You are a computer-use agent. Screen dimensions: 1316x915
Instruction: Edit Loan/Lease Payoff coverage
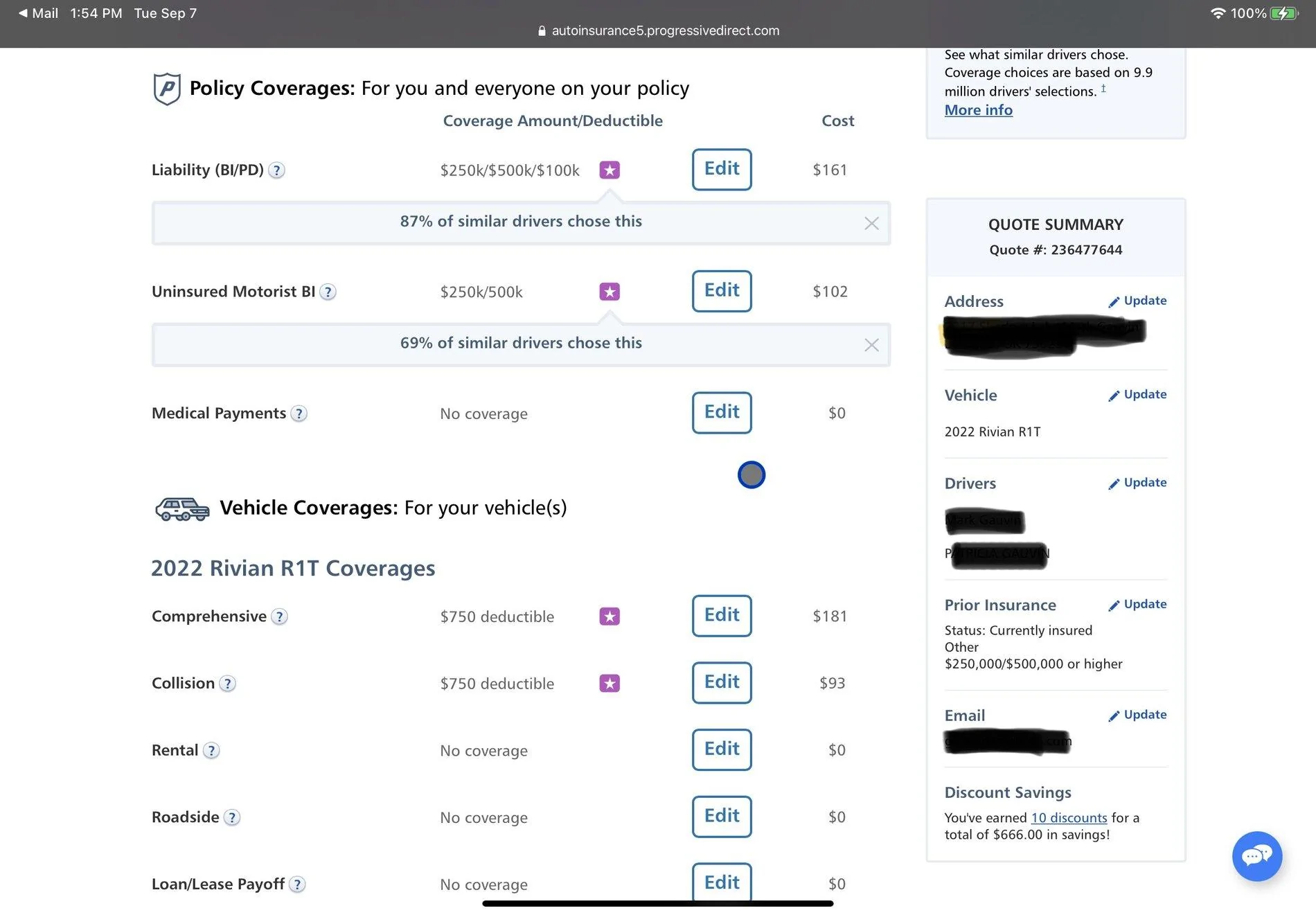coord(722,883)
